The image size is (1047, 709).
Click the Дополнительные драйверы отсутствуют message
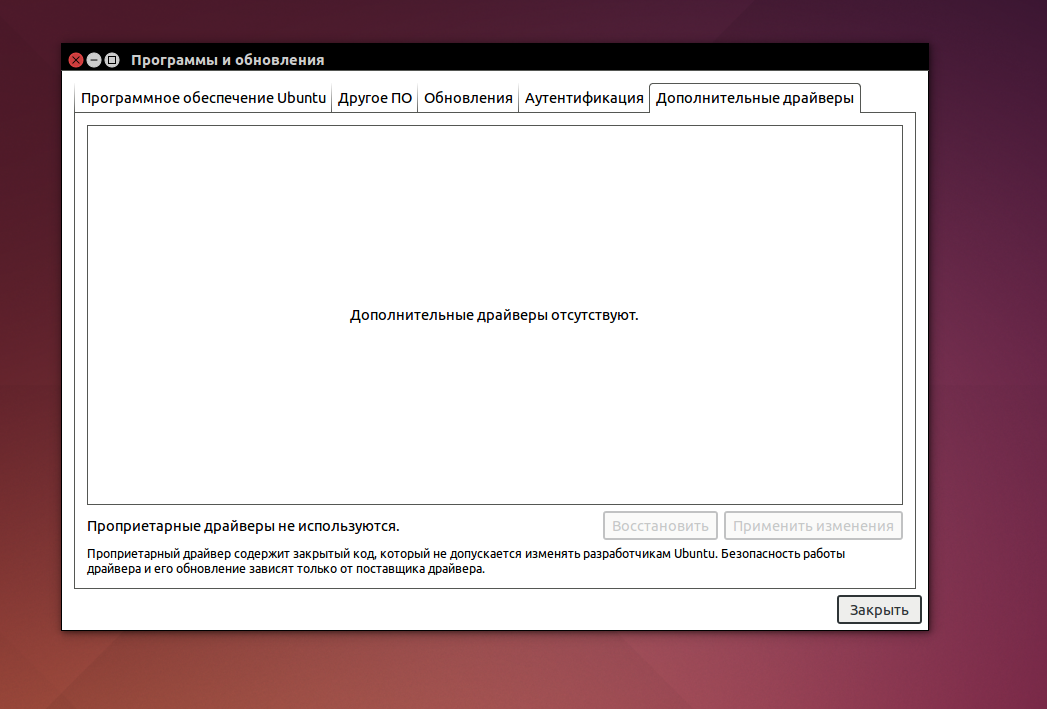[x=494, y=315]
